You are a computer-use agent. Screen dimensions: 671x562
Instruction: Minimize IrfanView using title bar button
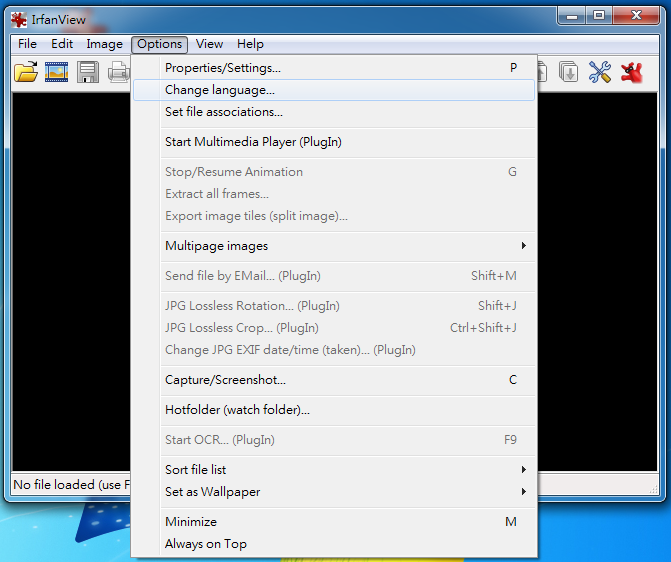coord(572,16)
